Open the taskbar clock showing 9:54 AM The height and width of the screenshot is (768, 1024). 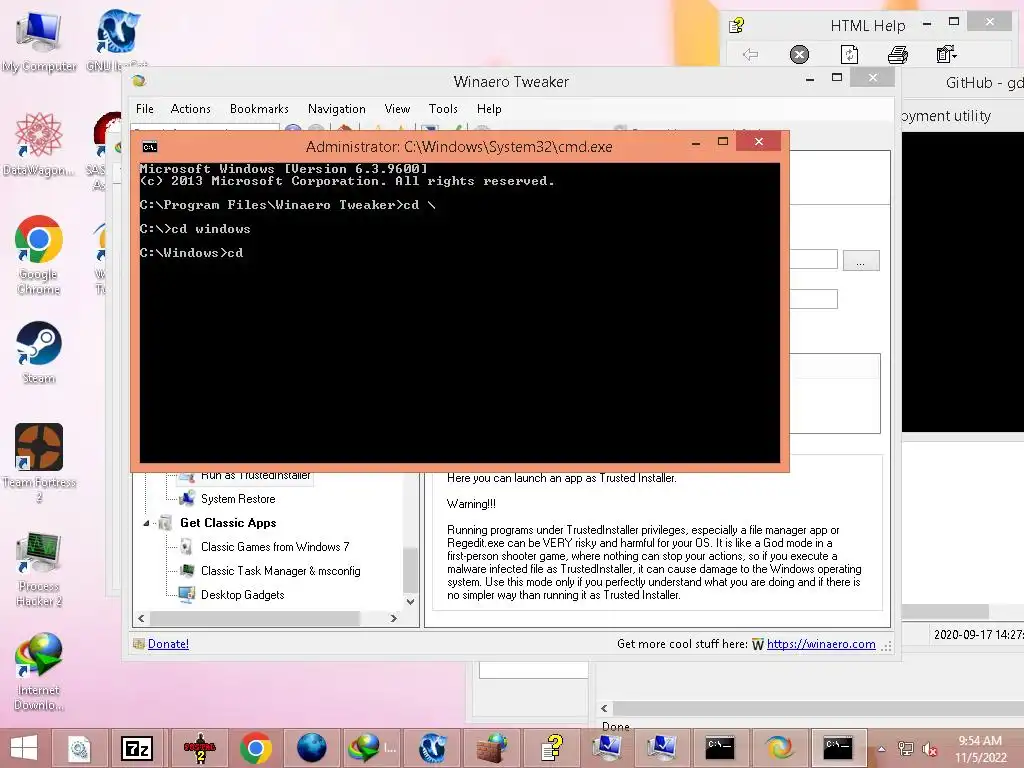tap(980, 748)
